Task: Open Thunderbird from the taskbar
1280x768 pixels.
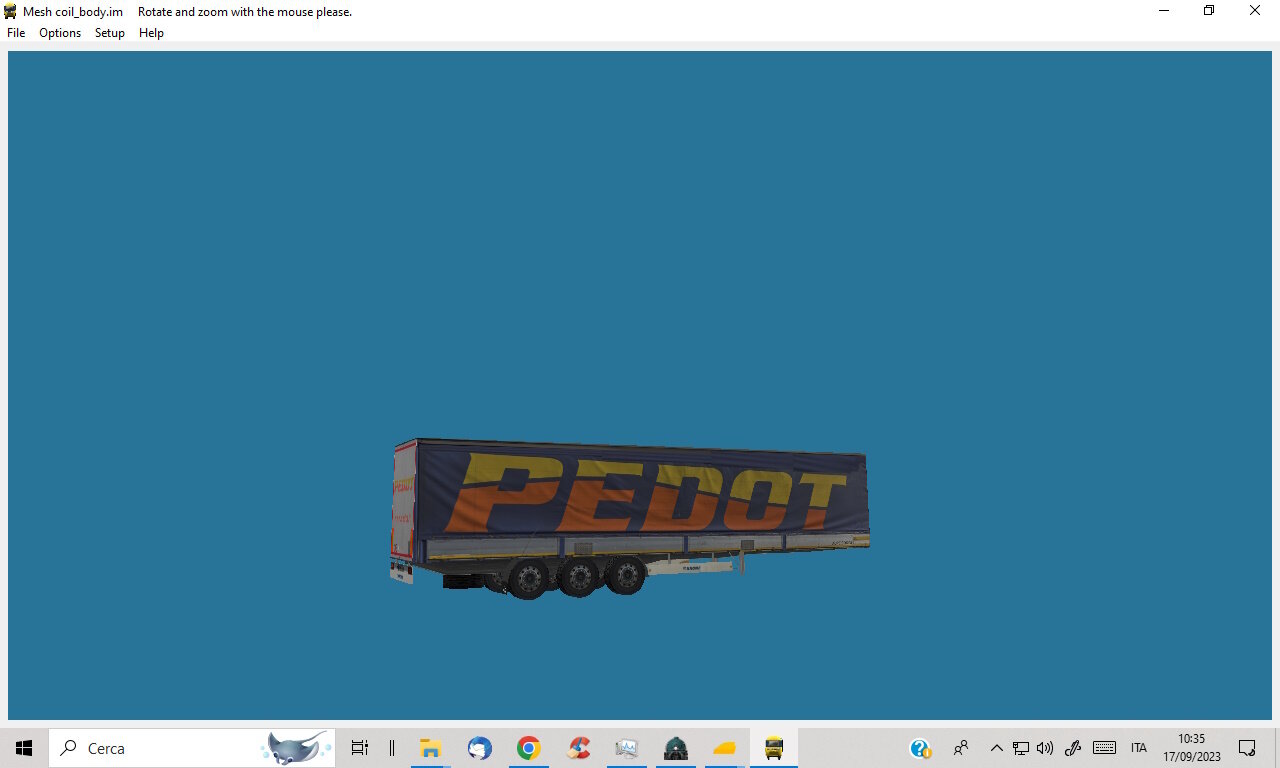Action: pos(480,748)
